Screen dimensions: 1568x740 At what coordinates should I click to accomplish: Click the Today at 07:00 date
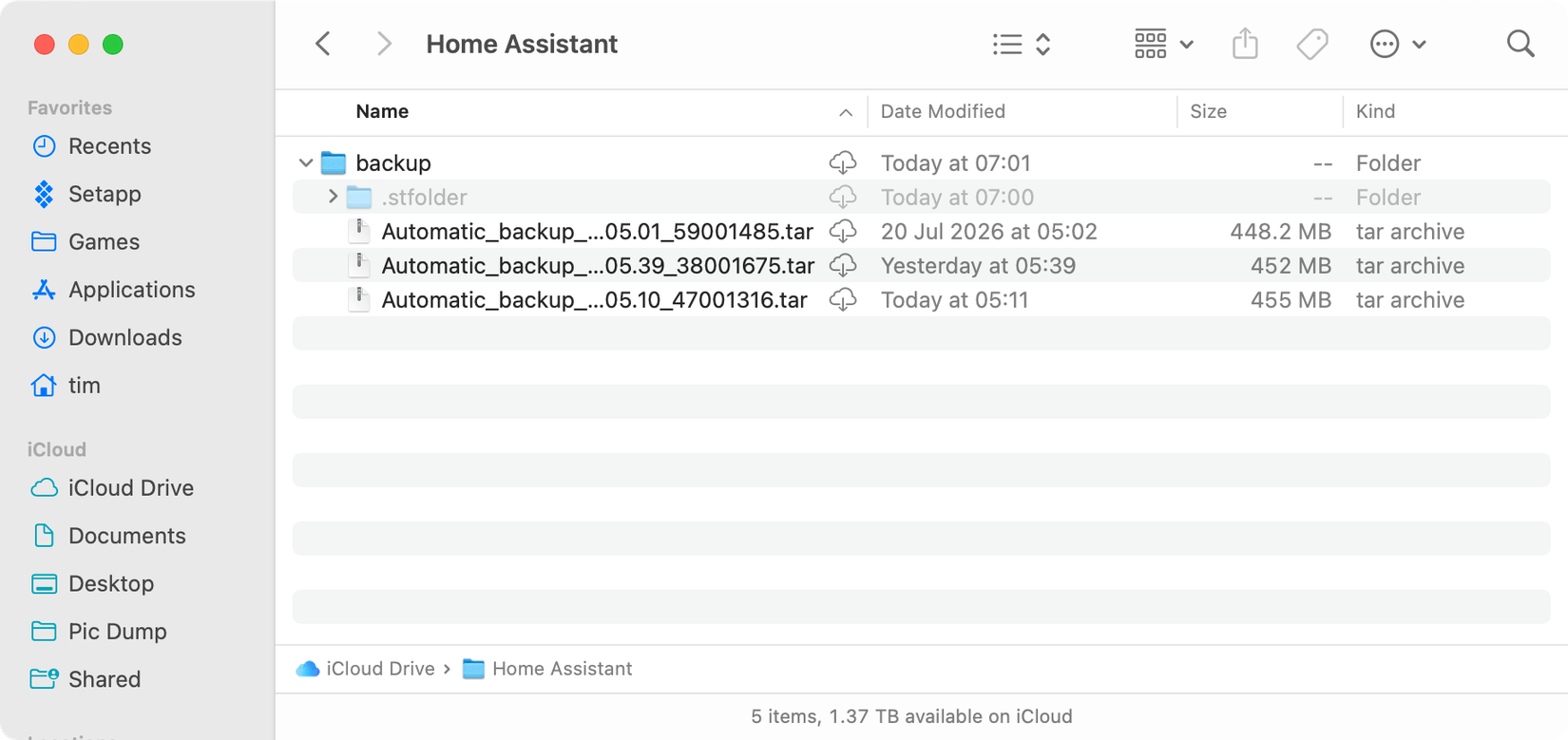point(957,198)
